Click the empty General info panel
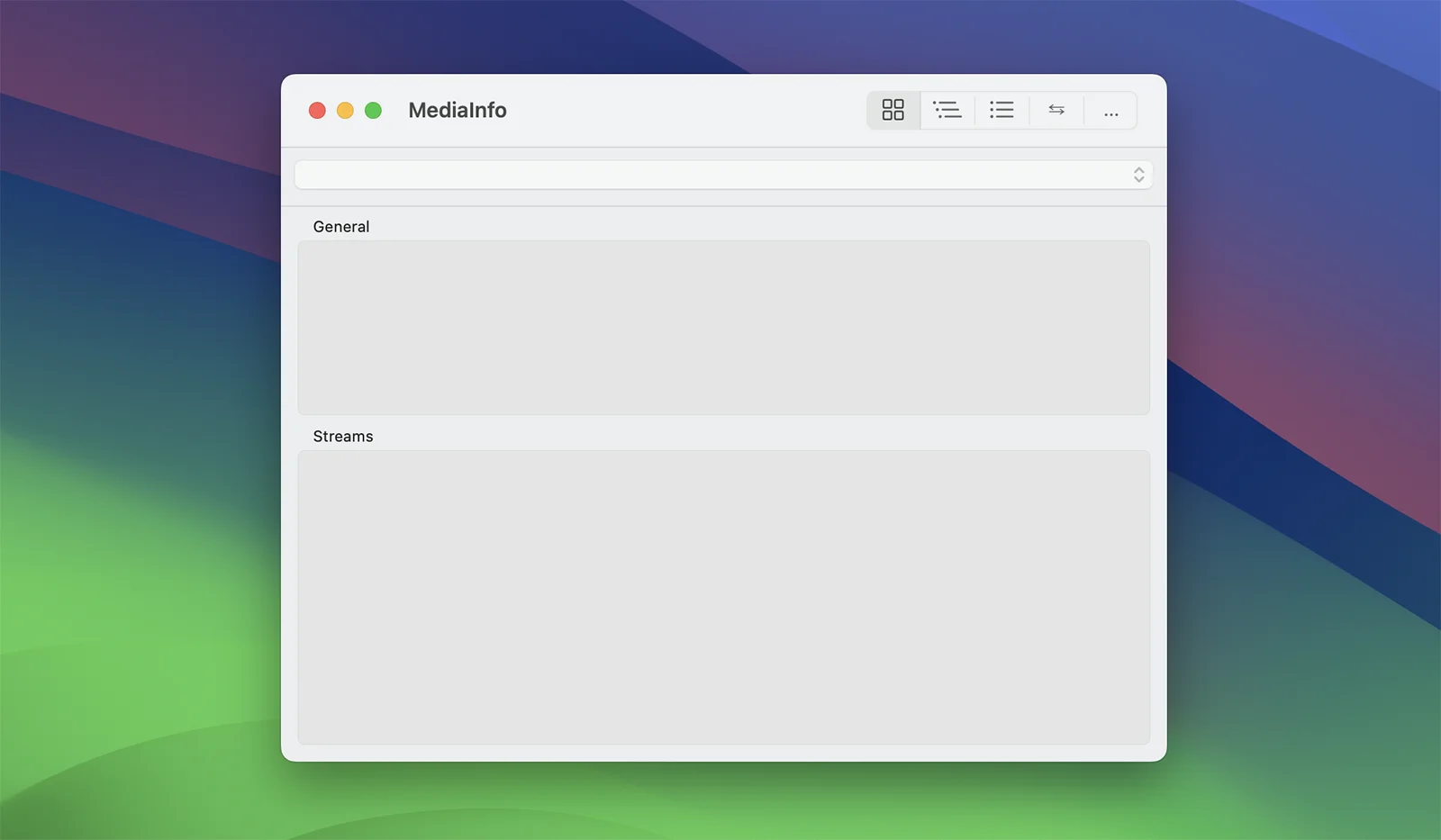 [724, 328]
